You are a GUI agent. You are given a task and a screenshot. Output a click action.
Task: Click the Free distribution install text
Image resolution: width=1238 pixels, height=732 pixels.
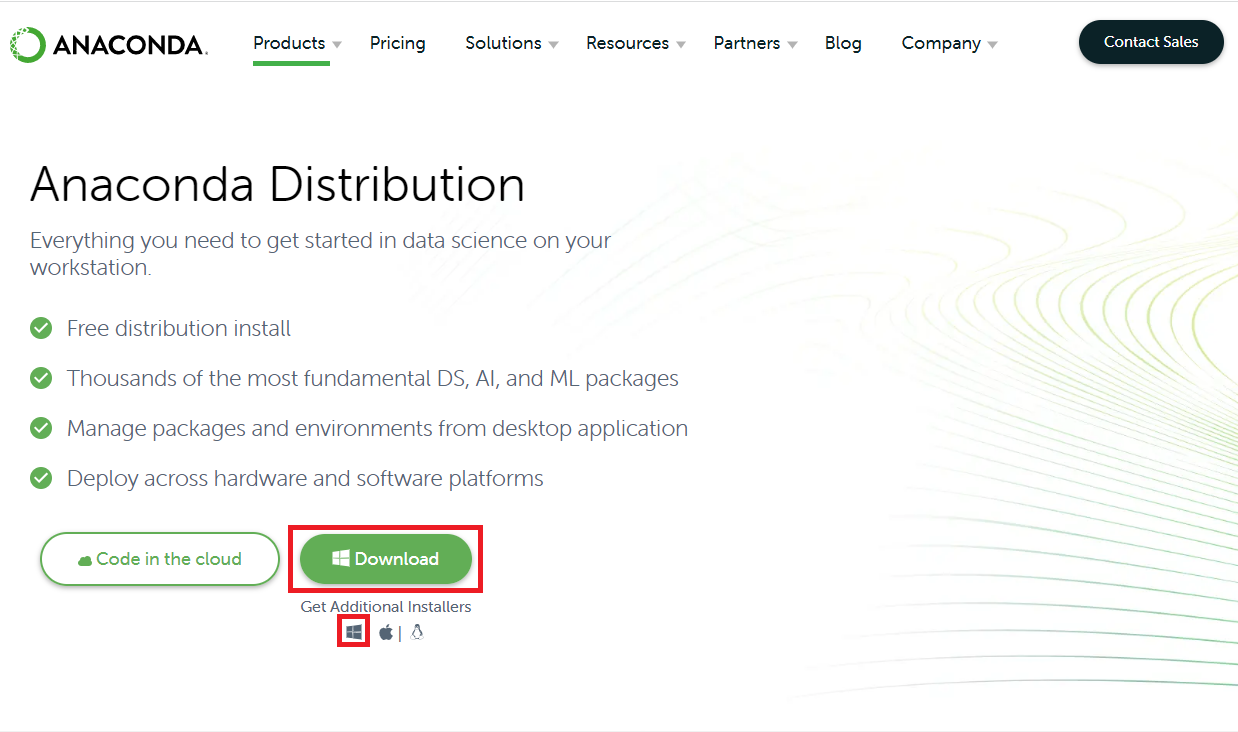pyautogui.click(x=179, y=328)
